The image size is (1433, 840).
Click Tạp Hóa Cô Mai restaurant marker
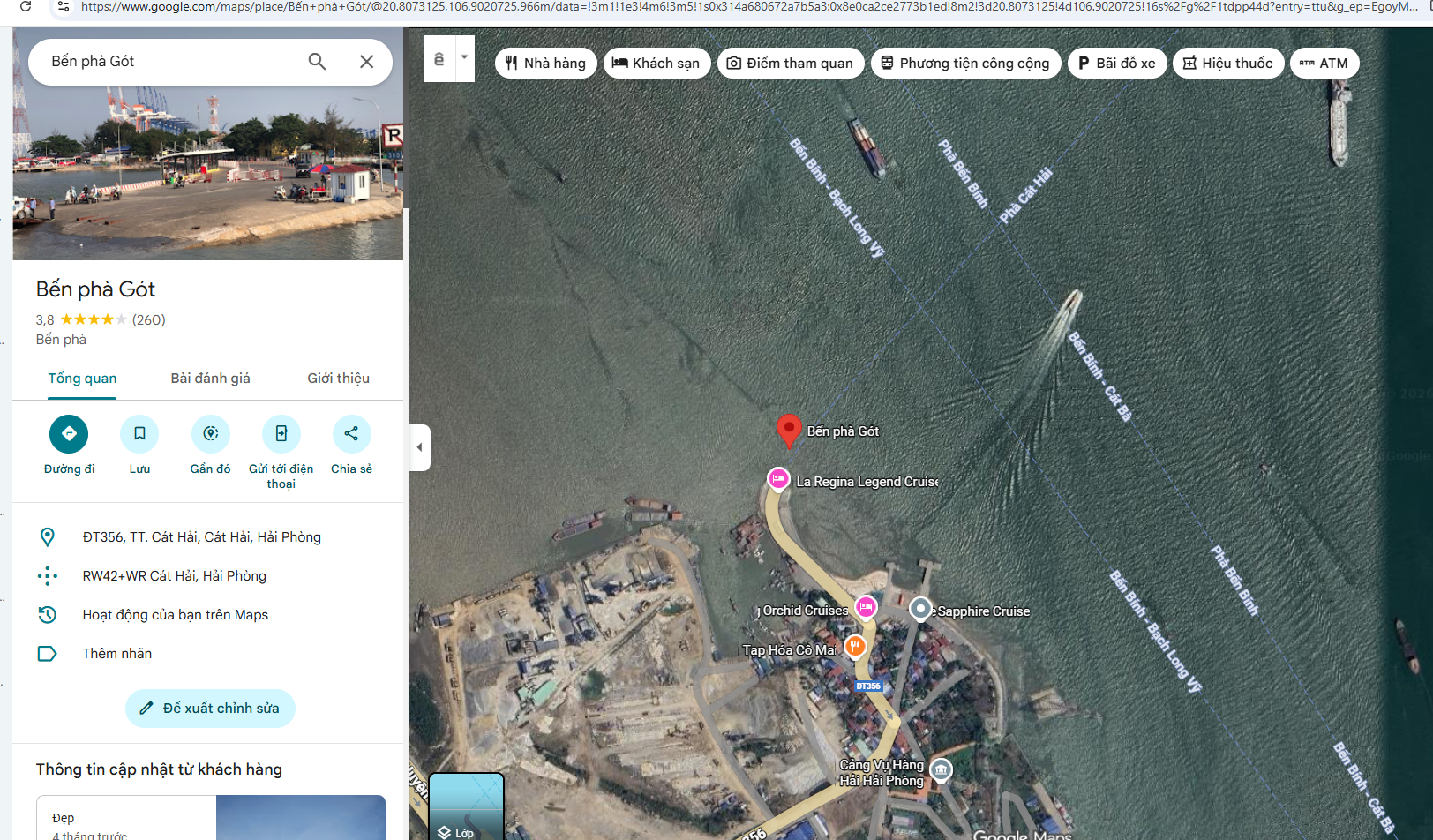coord(854,647)
